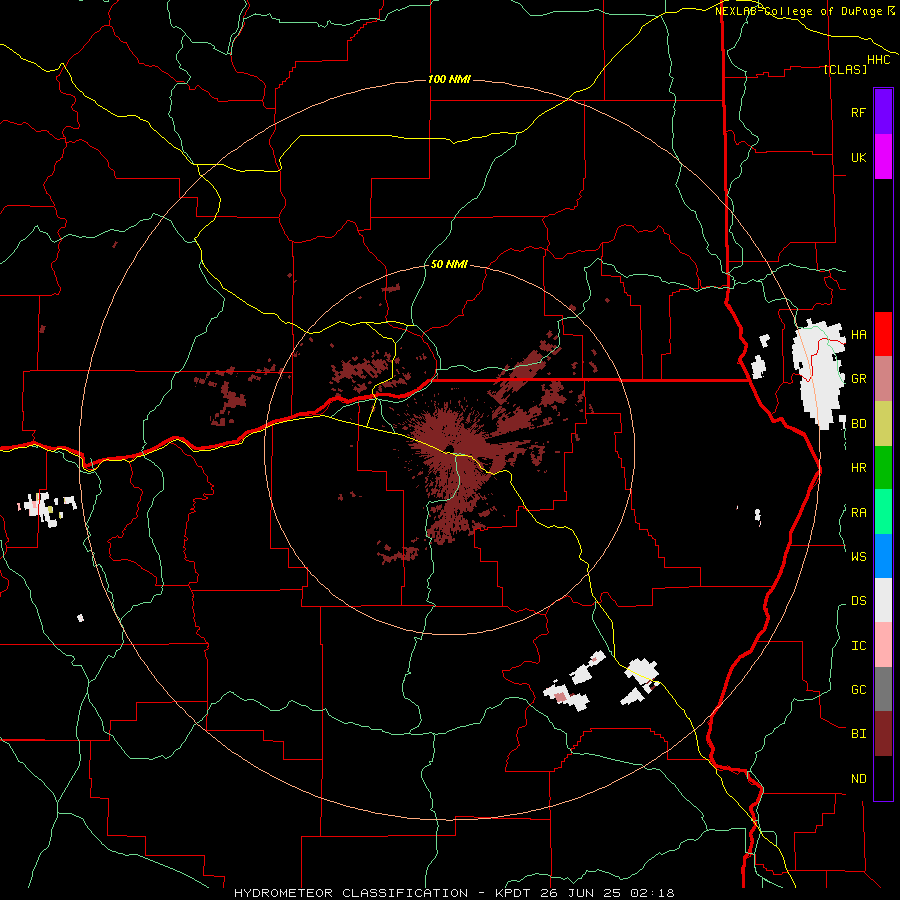This screenshot has height=900, width=900.
Task: Click the IC pink legend block
Action: (x=883, y=645)
